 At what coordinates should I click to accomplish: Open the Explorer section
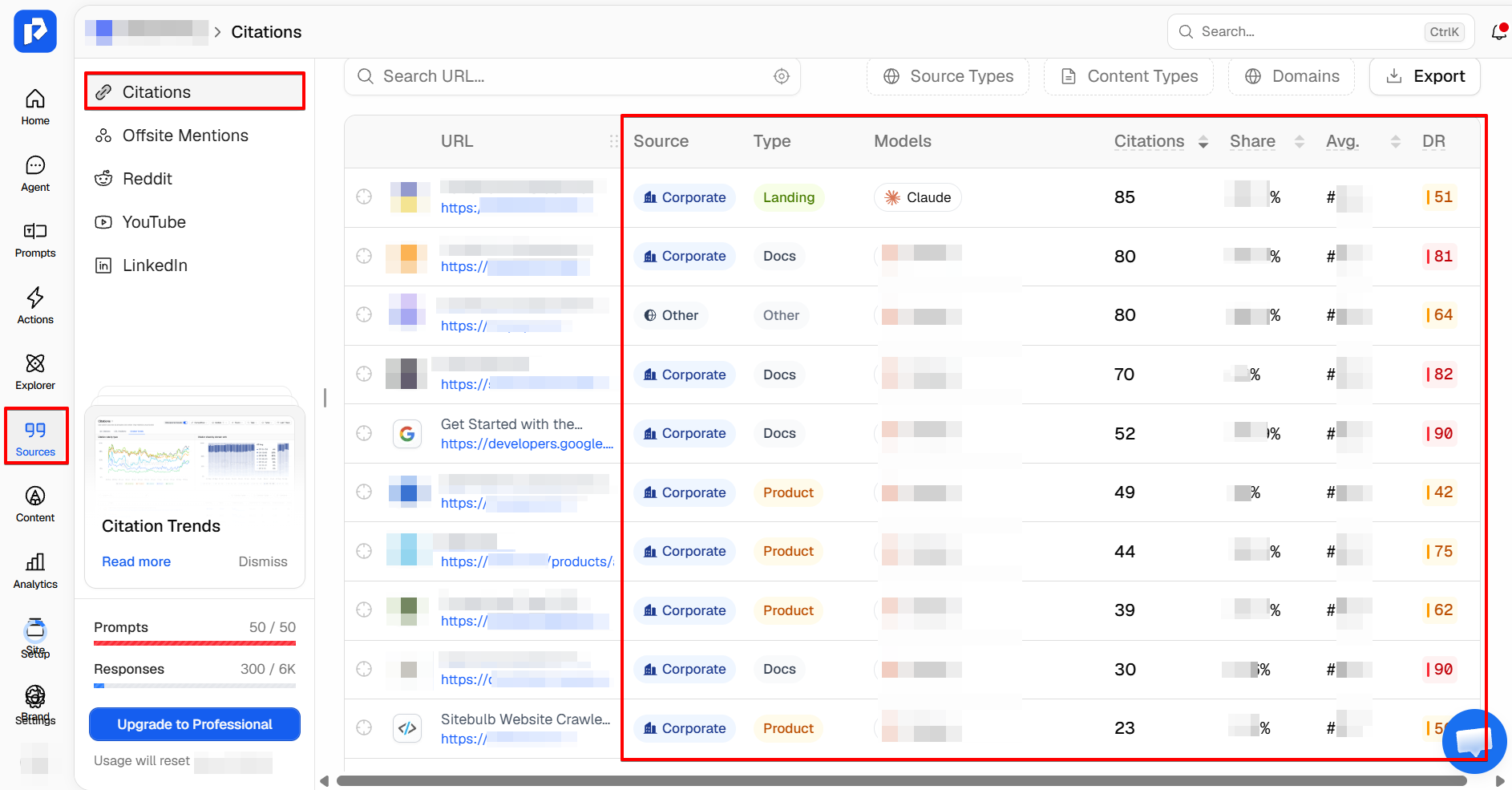pos(35,372)
